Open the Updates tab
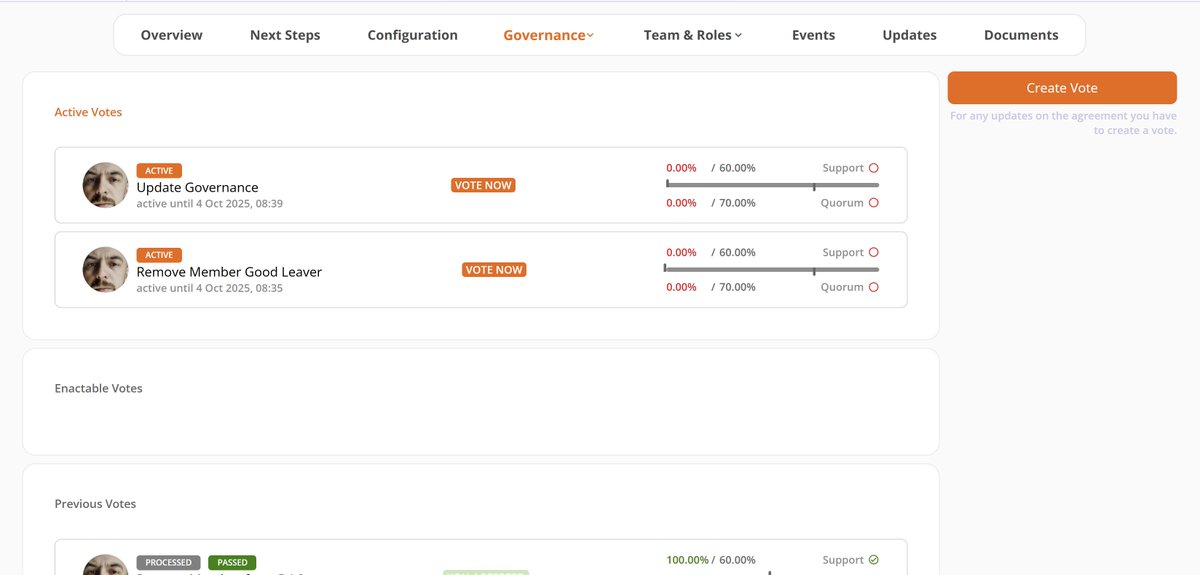 [909, 35]
